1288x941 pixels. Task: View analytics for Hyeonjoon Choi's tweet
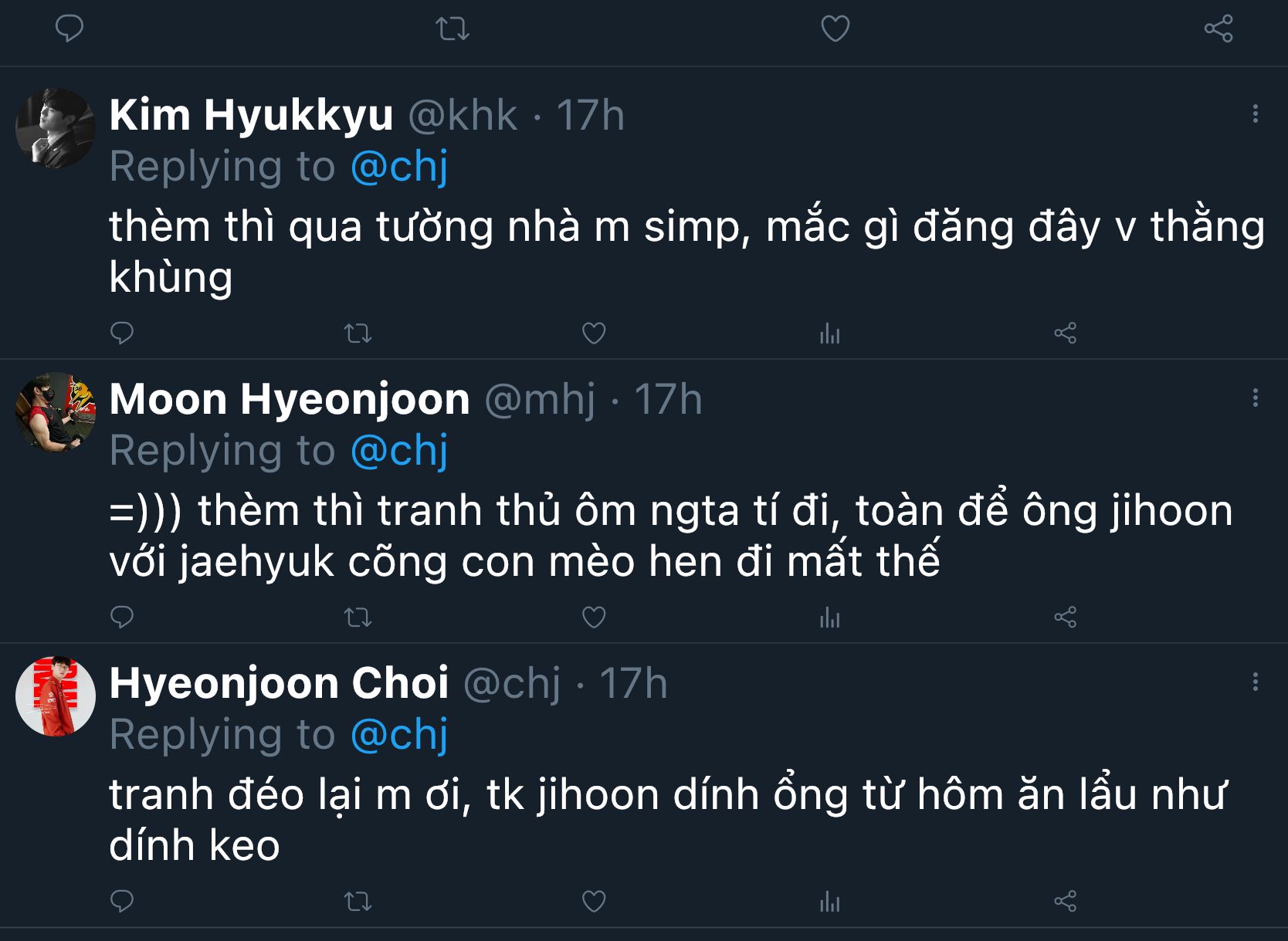829,902
